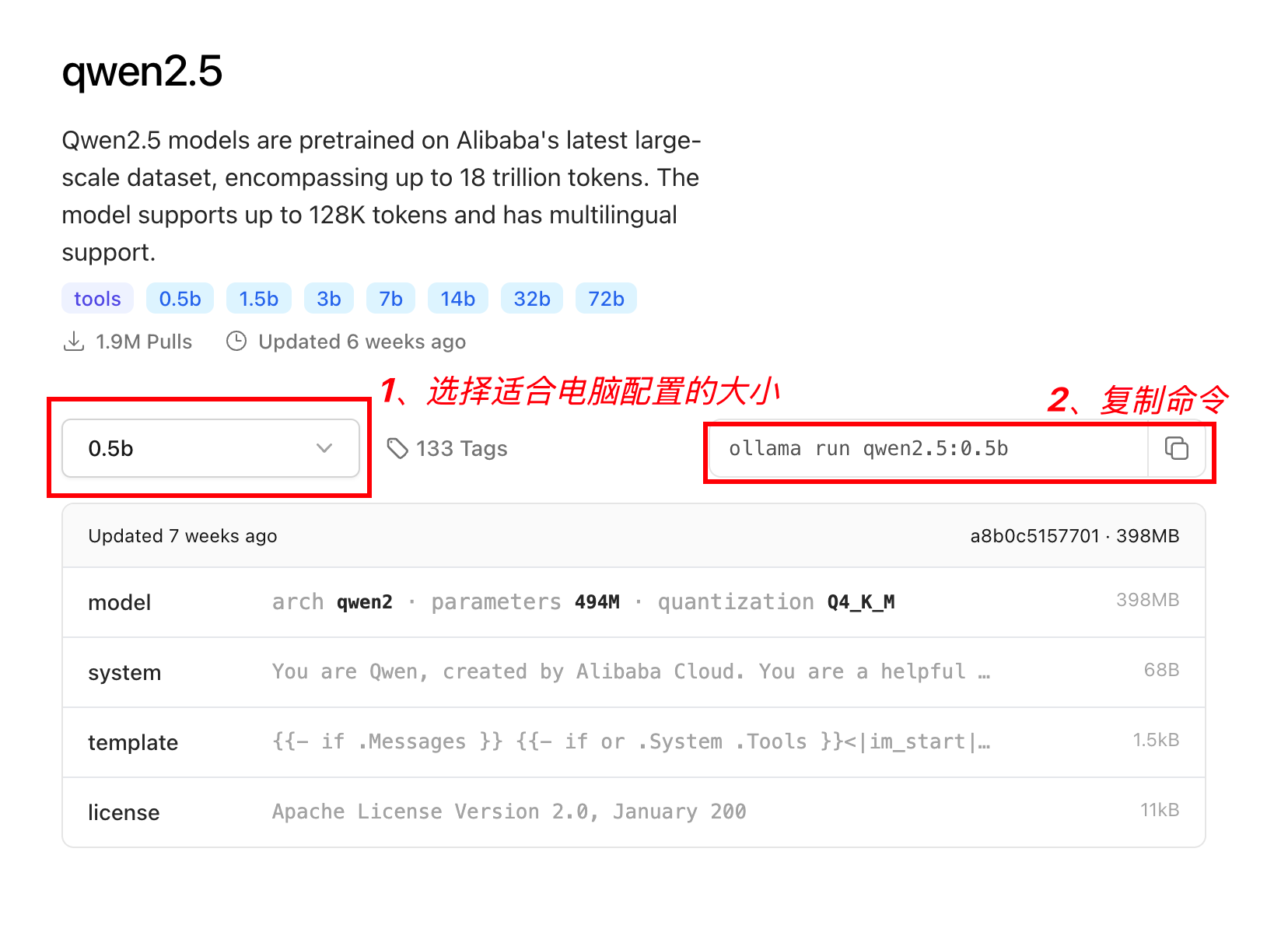Click the 11kB size of license row

[x=1160, y=810]
